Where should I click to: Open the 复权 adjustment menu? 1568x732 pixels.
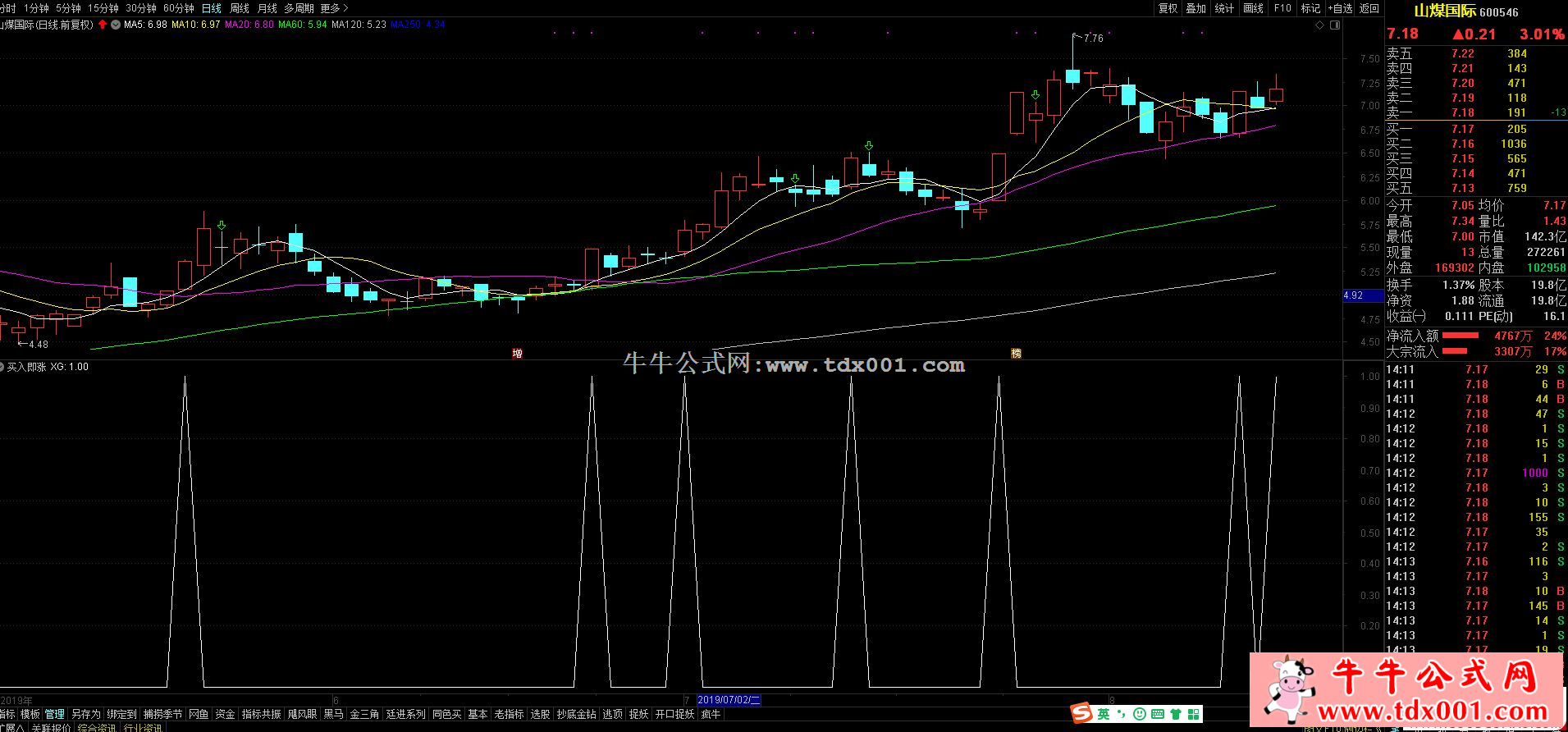tap(1168, 8)
